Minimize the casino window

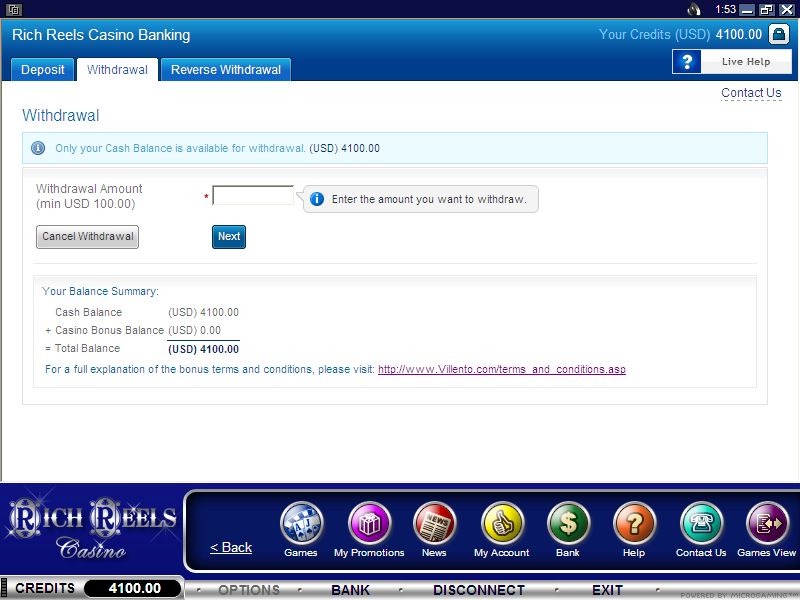coord(747,10)
